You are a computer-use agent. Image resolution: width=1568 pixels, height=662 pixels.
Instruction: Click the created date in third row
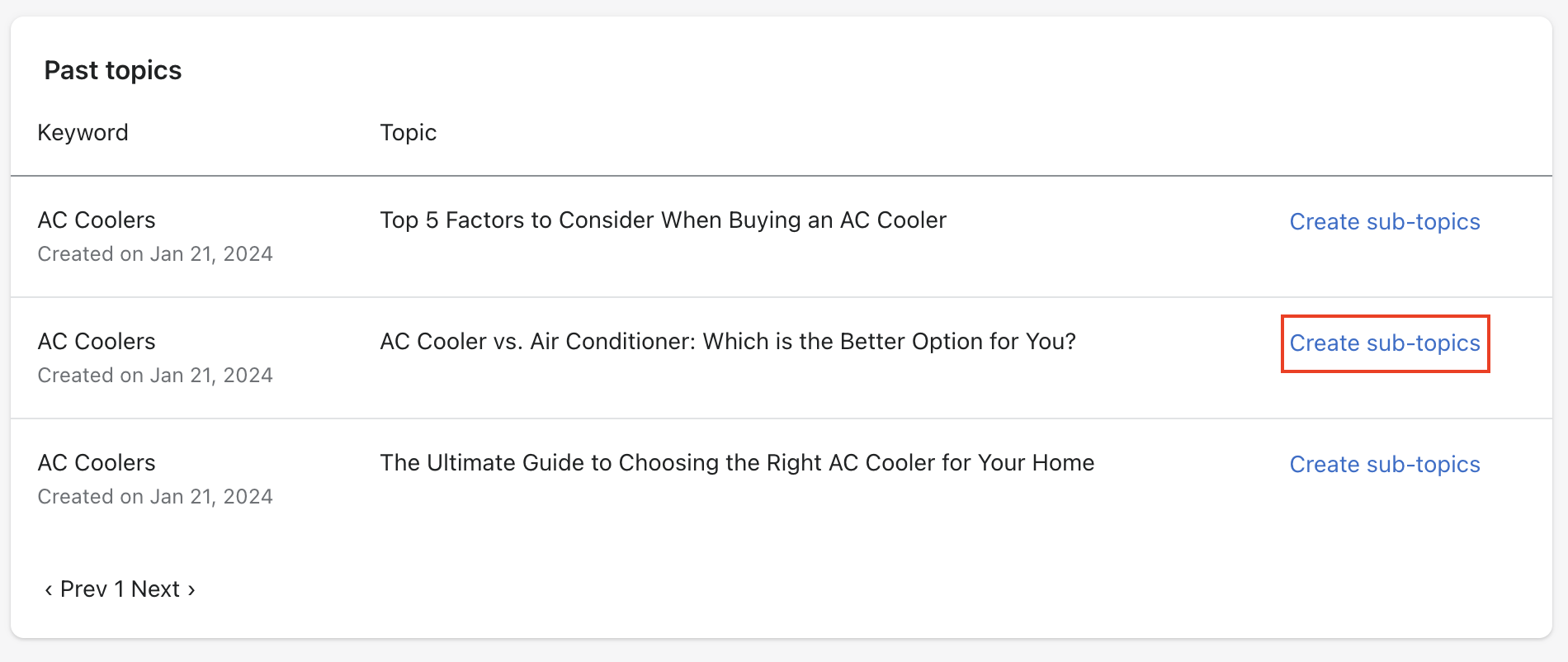155,497
